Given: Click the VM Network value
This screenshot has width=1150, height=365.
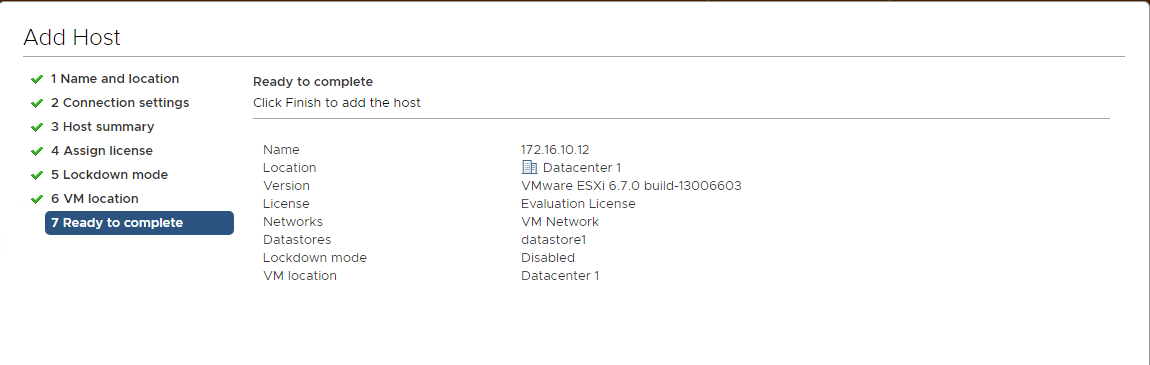Looking at the screenshot, I should pyautogui.click(x=560, y=221).
